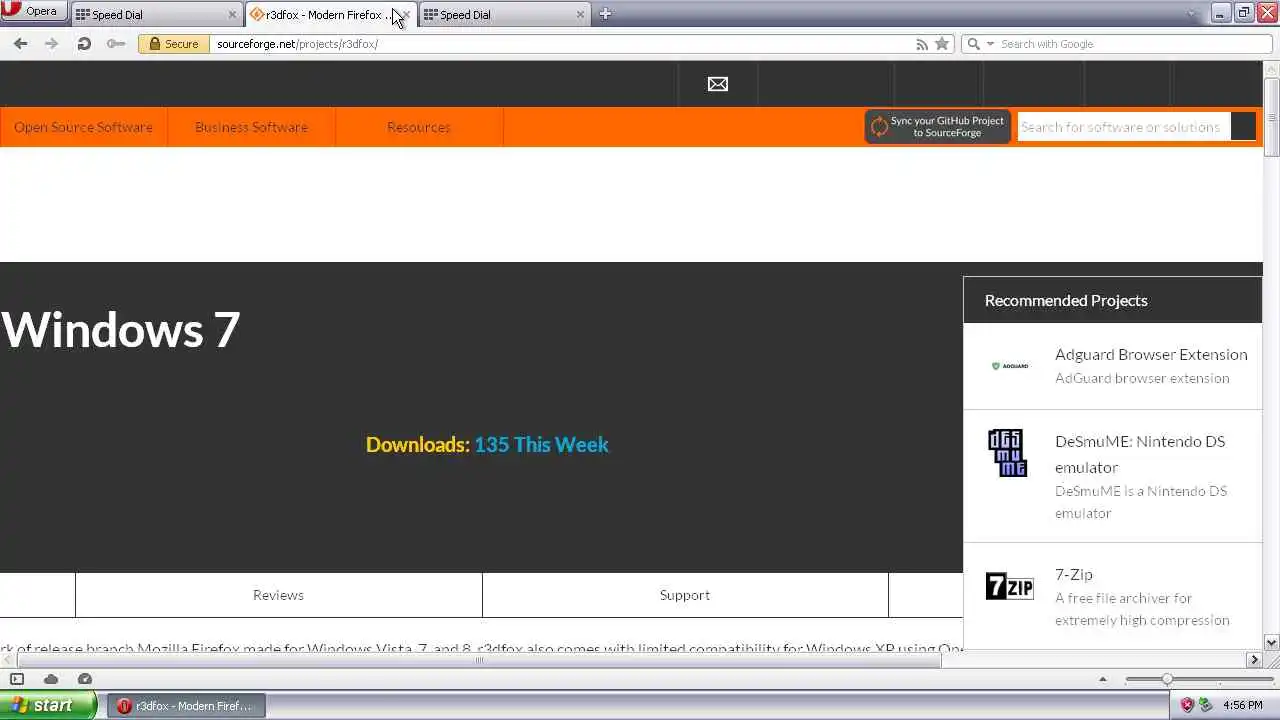Open the Resources menu
The height and width of the screenshot is (720, 1280).
click(419, 127)
